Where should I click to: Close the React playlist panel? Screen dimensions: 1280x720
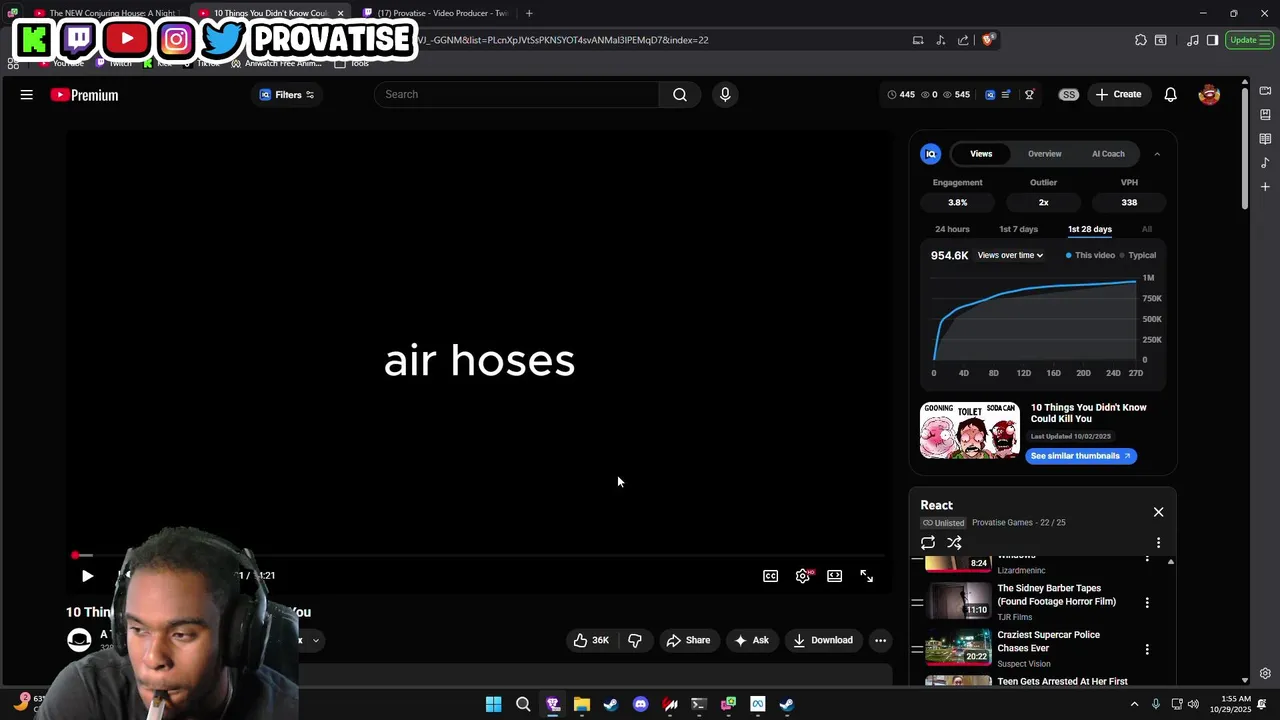(1158, 512)
